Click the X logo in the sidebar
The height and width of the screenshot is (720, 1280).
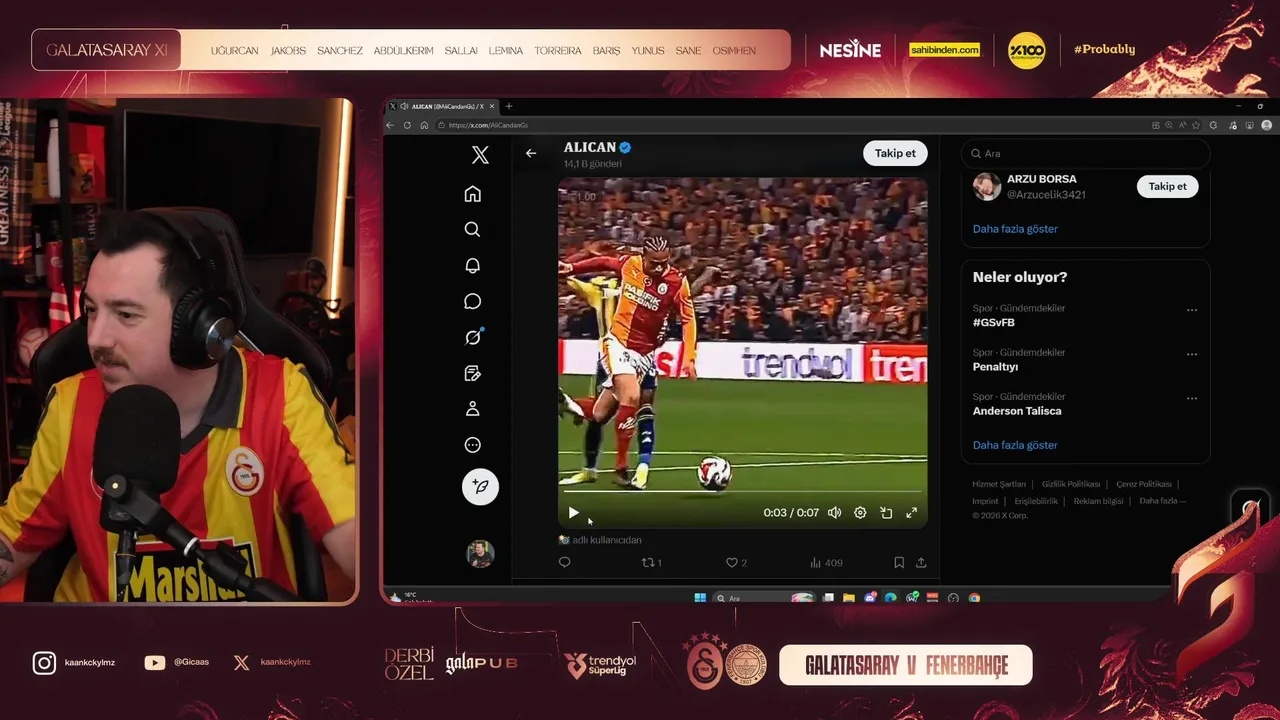[x=480, y=155]
